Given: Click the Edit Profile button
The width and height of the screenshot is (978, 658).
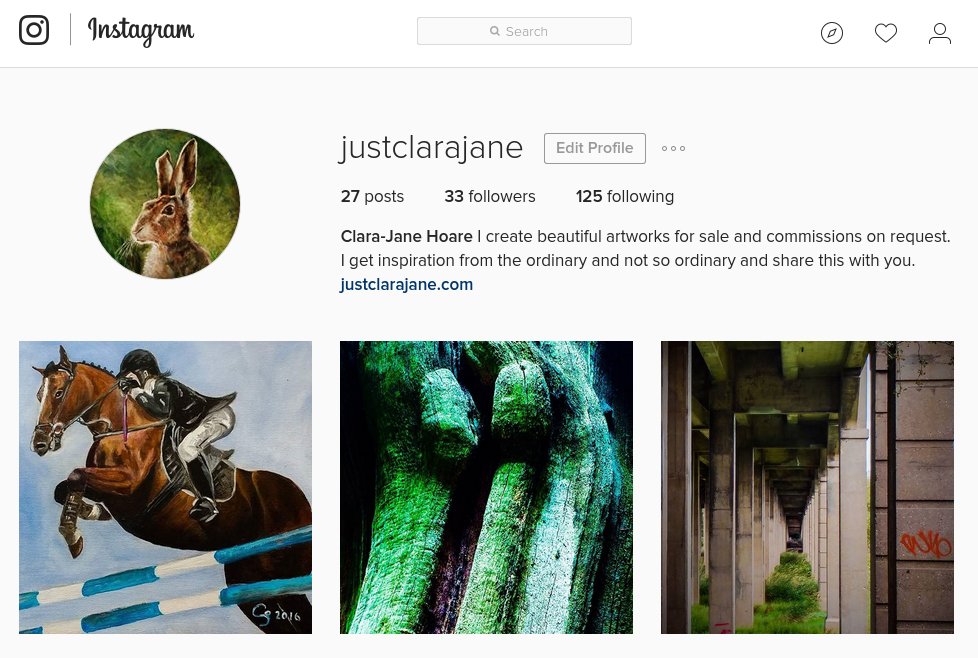Looking at the screenshot, I should pyautogui.click(x=594, y=148).
